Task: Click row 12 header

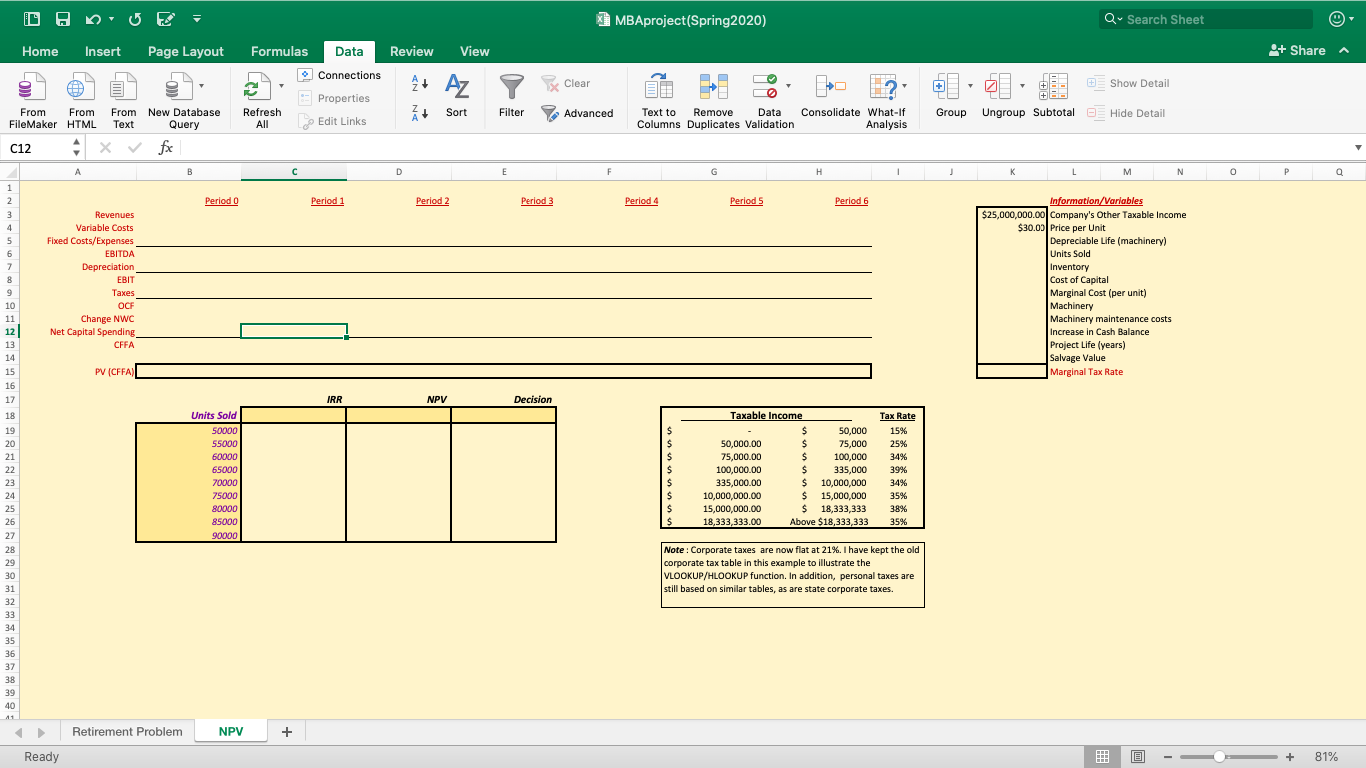Action: 9,331
